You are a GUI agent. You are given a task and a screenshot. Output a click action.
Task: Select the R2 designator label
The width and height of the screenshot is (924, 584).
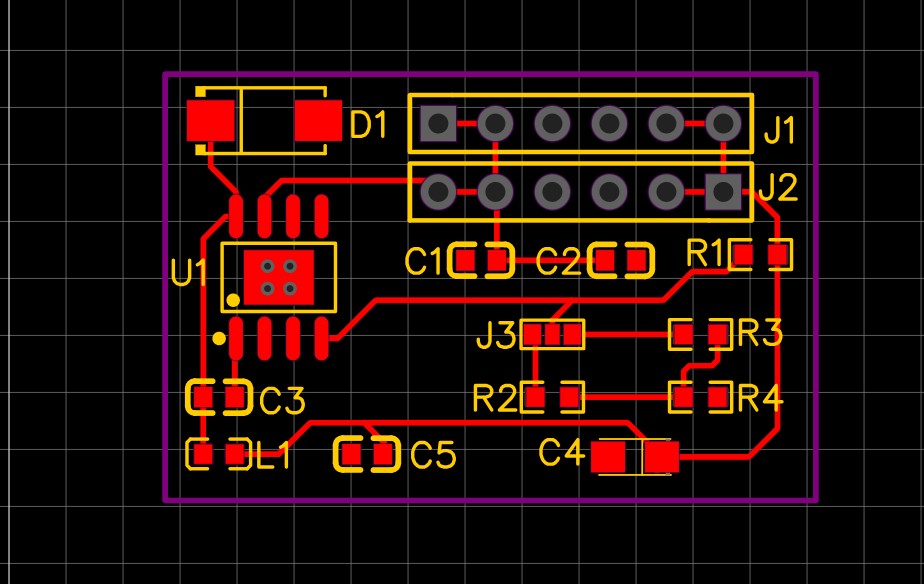[495, 398]
